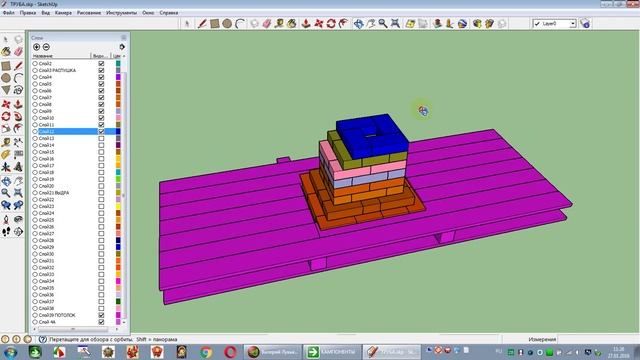Select the Pan hand tool in top toolbar
This screenshot has width=640, height=360.
tap(371, 24)
